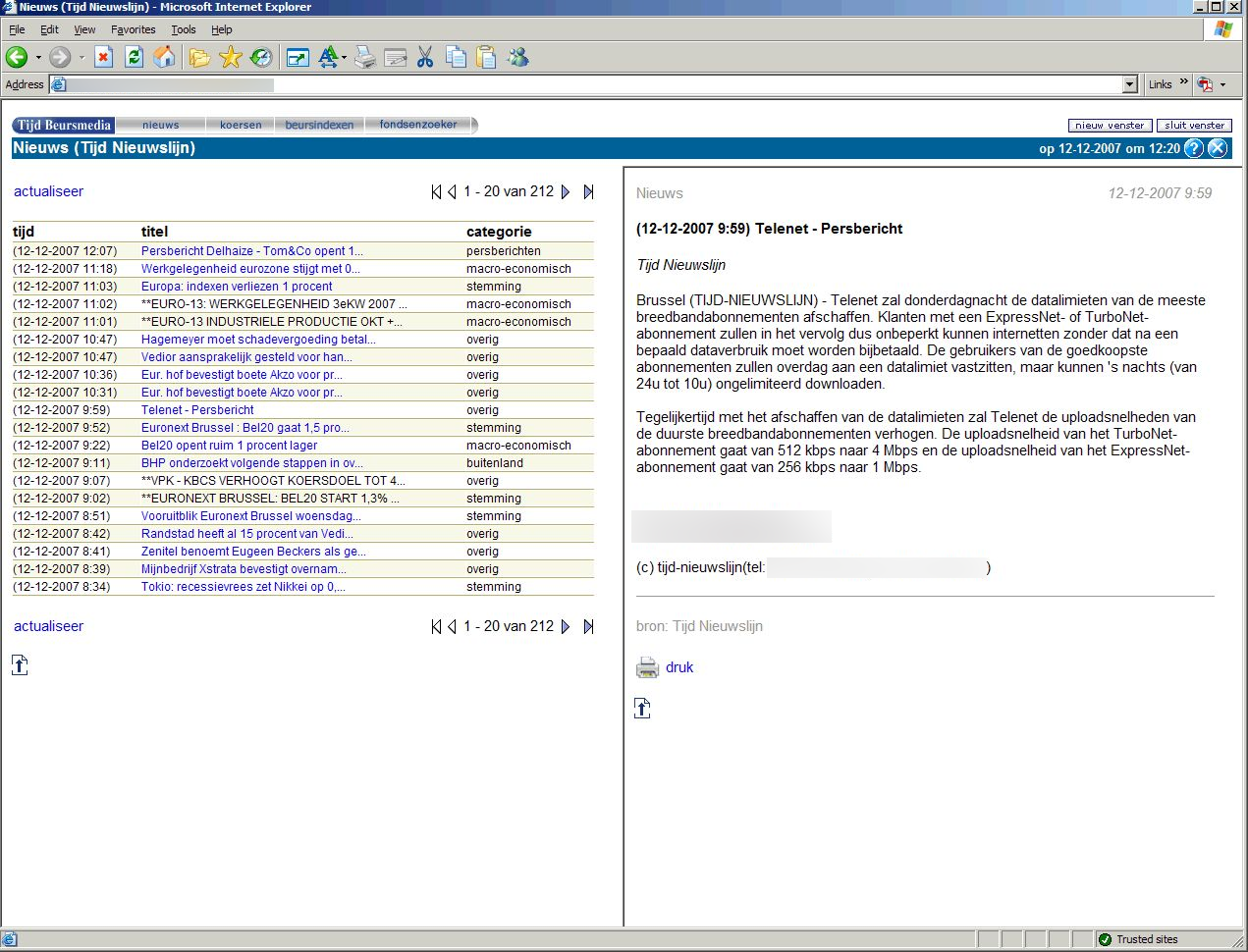Close the news panel with the X circle icon
This screenshot has height=952, width=1248.
click(x=1218, y=148)
